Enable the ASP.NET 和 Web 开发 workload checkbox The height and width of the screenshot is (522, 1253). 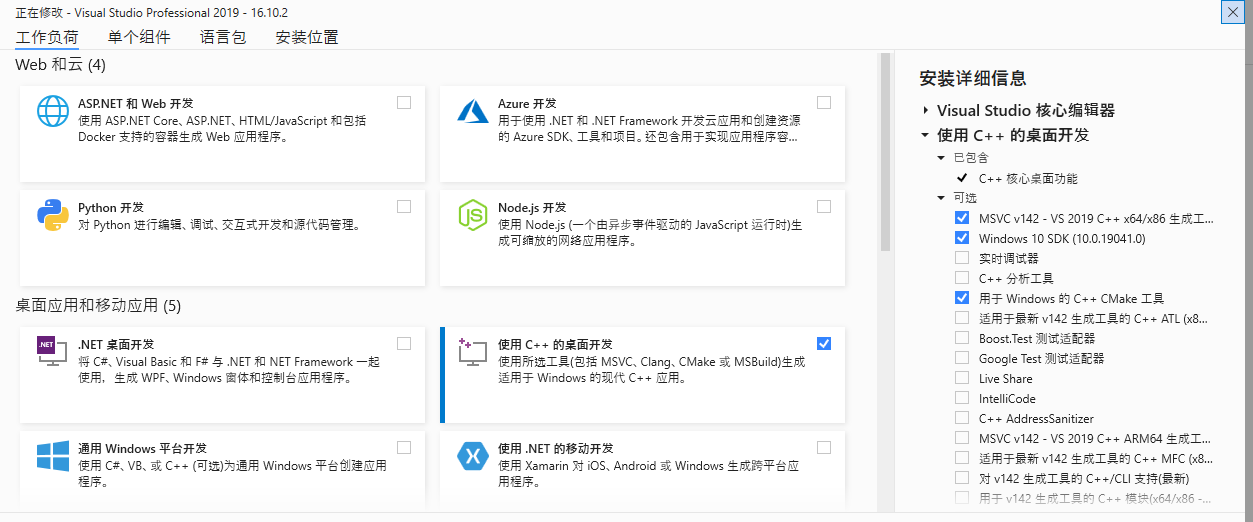[x=404, y=102]
